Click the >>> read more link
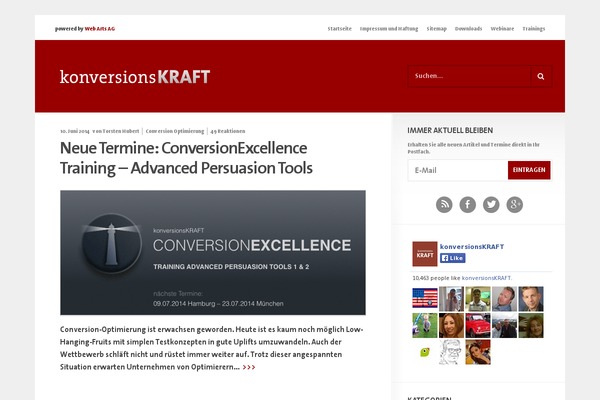 pyautogui.click(x=249, y=367)
